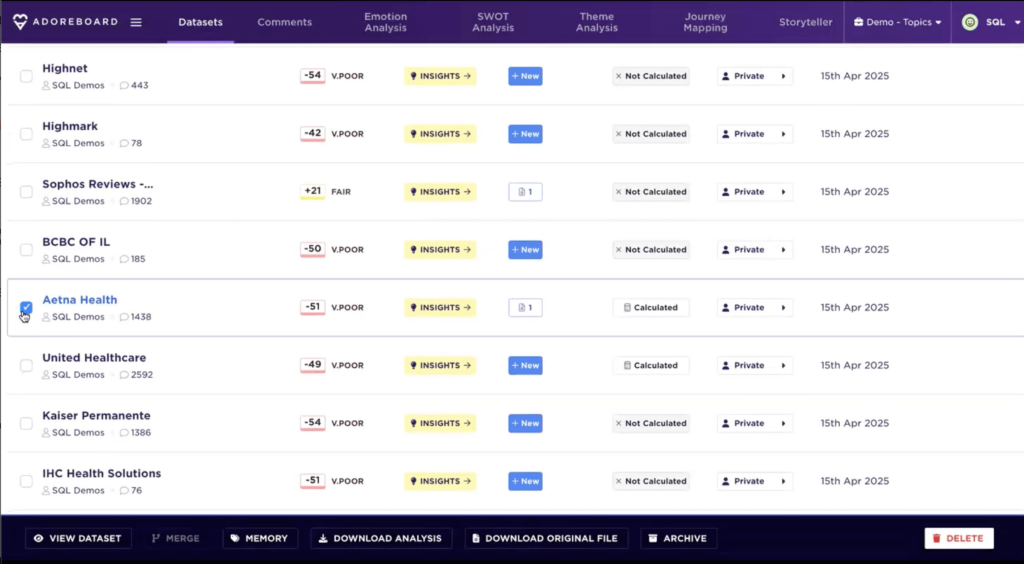This screenshot has width=1024, height=564.
Task: Open Insights for Sophos Reviews
Action: click(440, 192)
